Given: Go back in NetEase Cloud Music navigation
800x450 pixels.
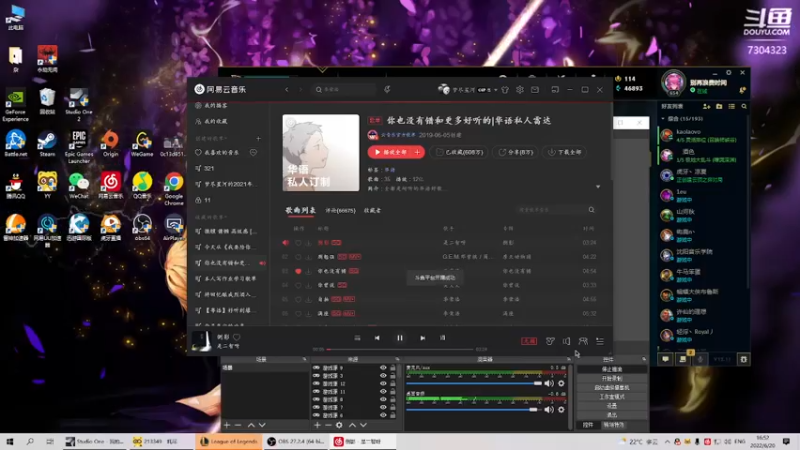Looking at the screenshot, I should 287,90.
